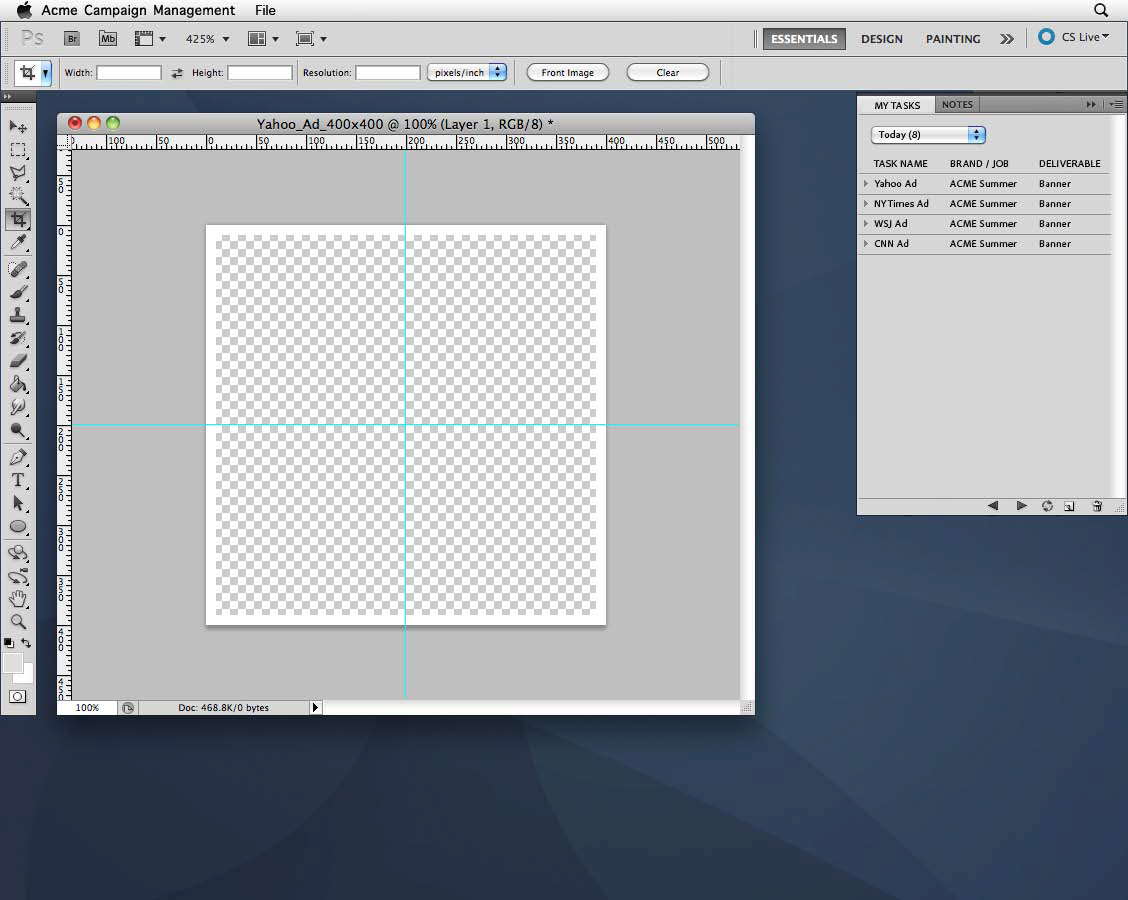This screenshot has width=1128, height=900.
Task: Select the Quick Selection tool
Action: [18, 195]
